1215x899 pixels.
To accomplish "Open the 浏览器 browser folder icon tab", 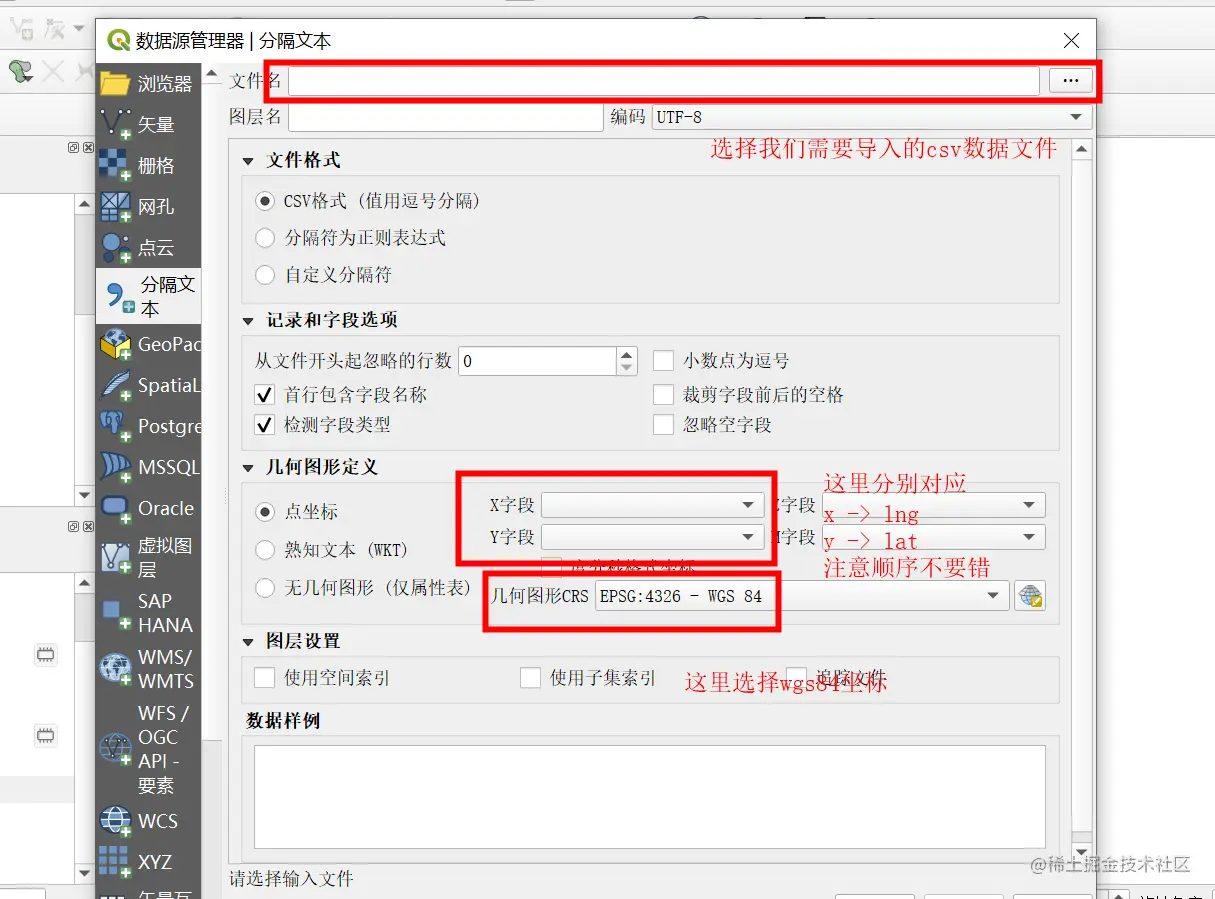I will (115, 83).
